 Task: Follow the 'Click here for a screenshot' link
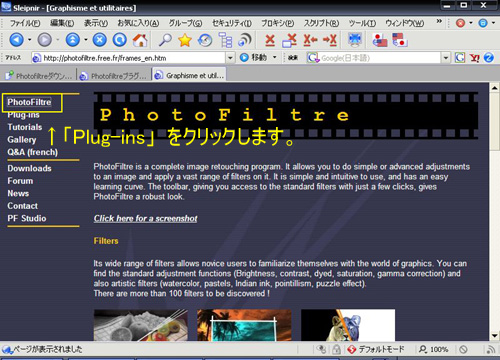click(x=145, y=218)
